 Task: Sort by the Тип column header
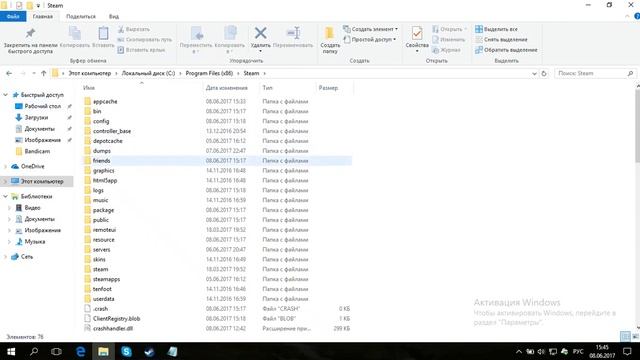pyautogui.click(x=267, y=88)
